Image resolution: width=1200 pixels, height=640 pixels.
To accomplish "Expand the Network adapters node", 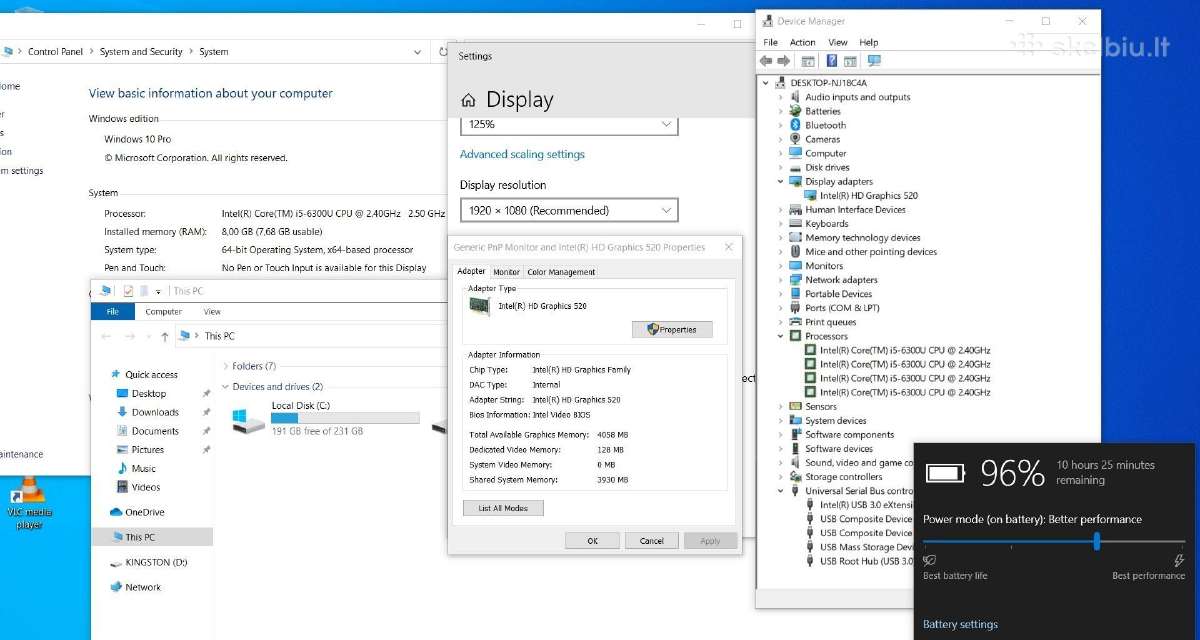I will pos(781,280).
